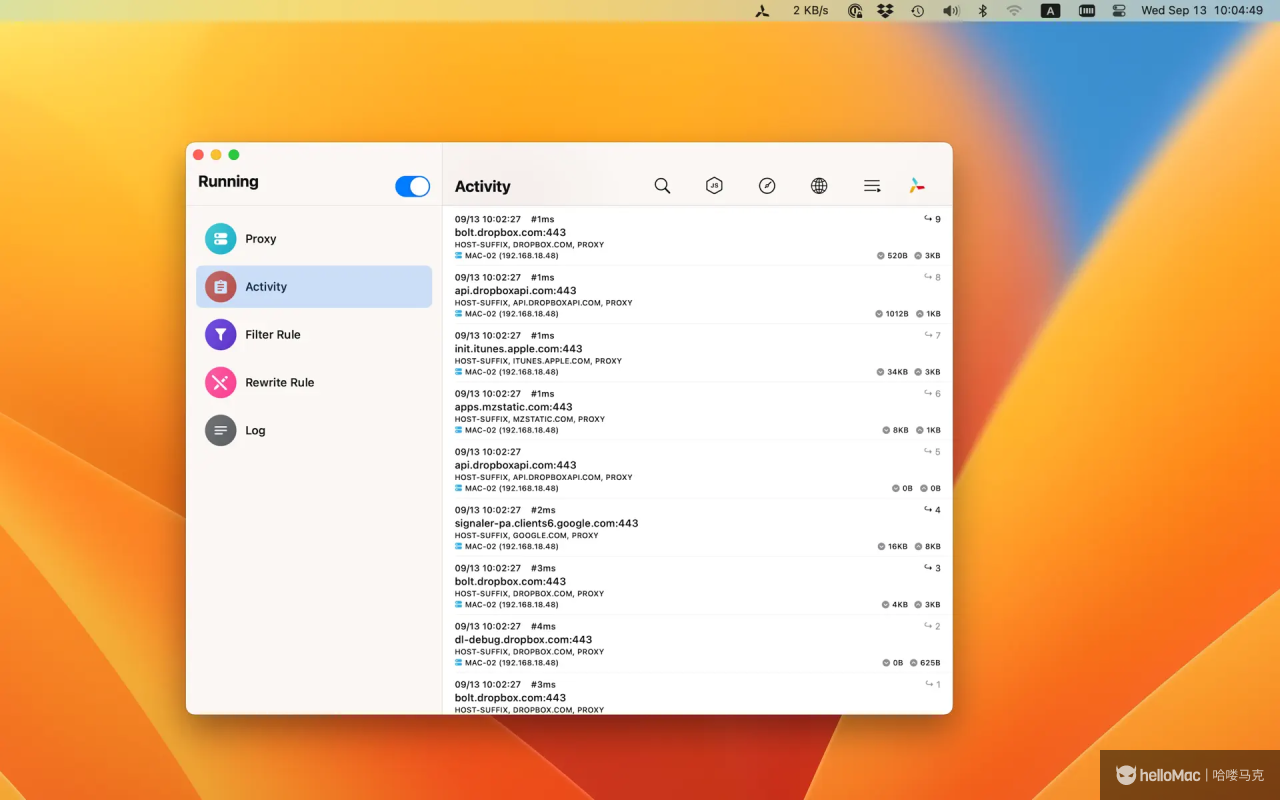Image resolution: width=1280 pixels, height=800 pixels.
Task: Open Filter Rule via its funnel icon
Action: coord(221,335)
